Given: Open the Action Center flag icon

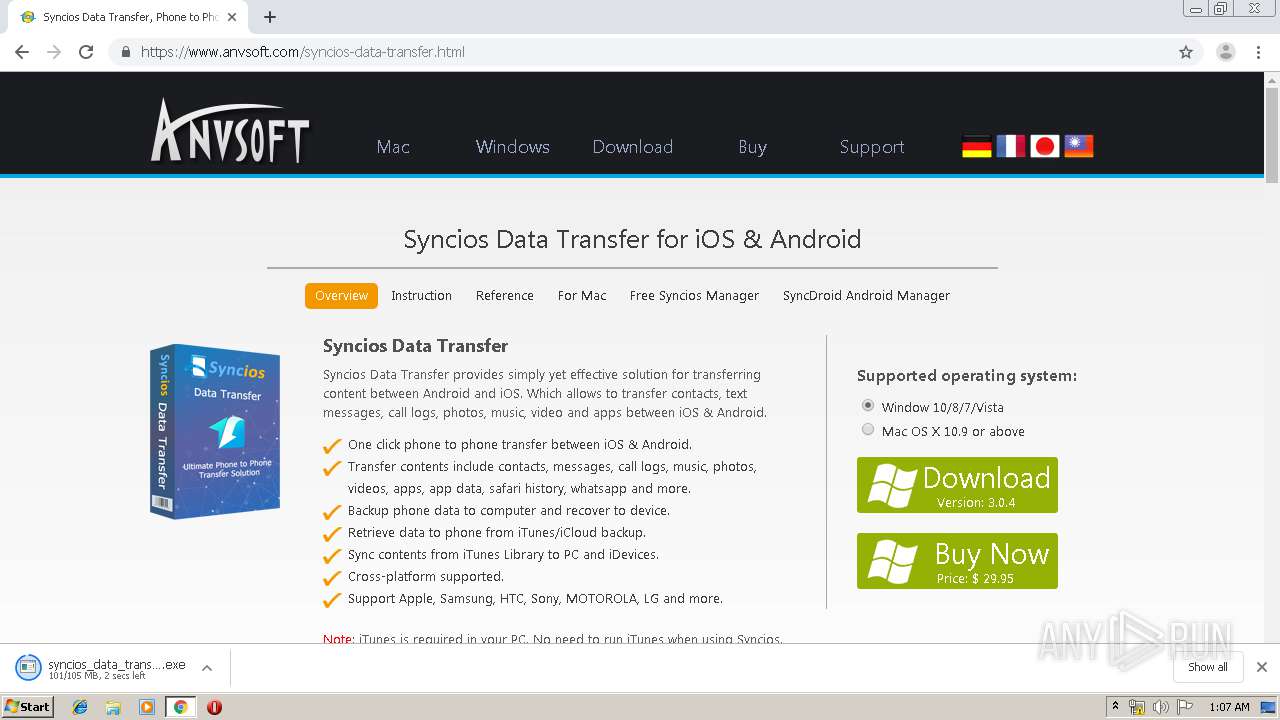Looking at the screenshot, I should point(1184,707).
